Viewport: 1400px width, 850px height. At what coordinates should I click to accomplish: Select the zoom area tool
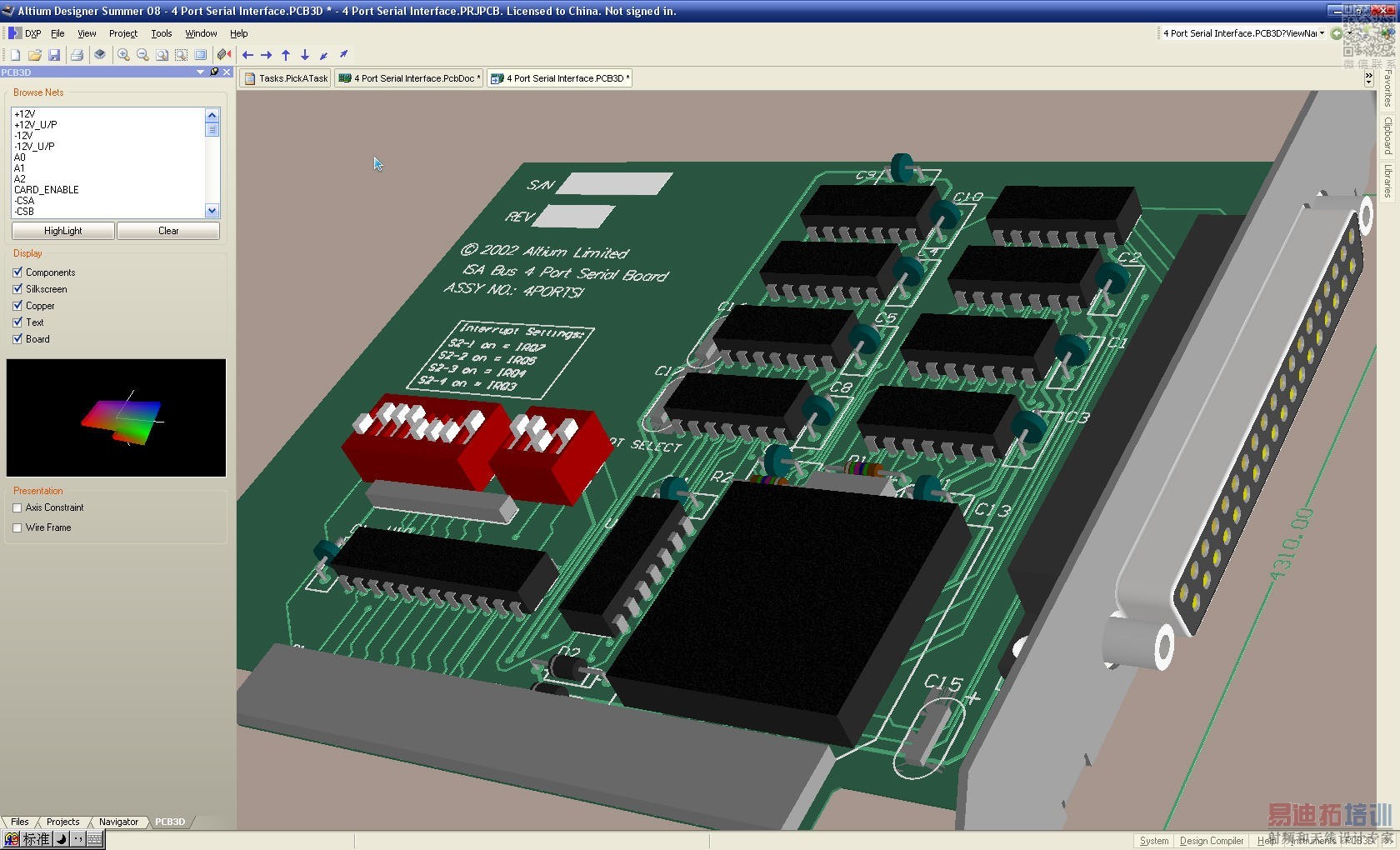[x=181, y=55]
